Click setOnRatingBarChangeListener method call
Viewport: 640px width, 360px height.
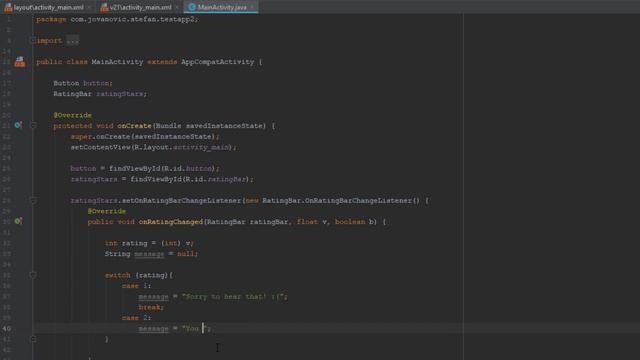(x=182, y=200)
